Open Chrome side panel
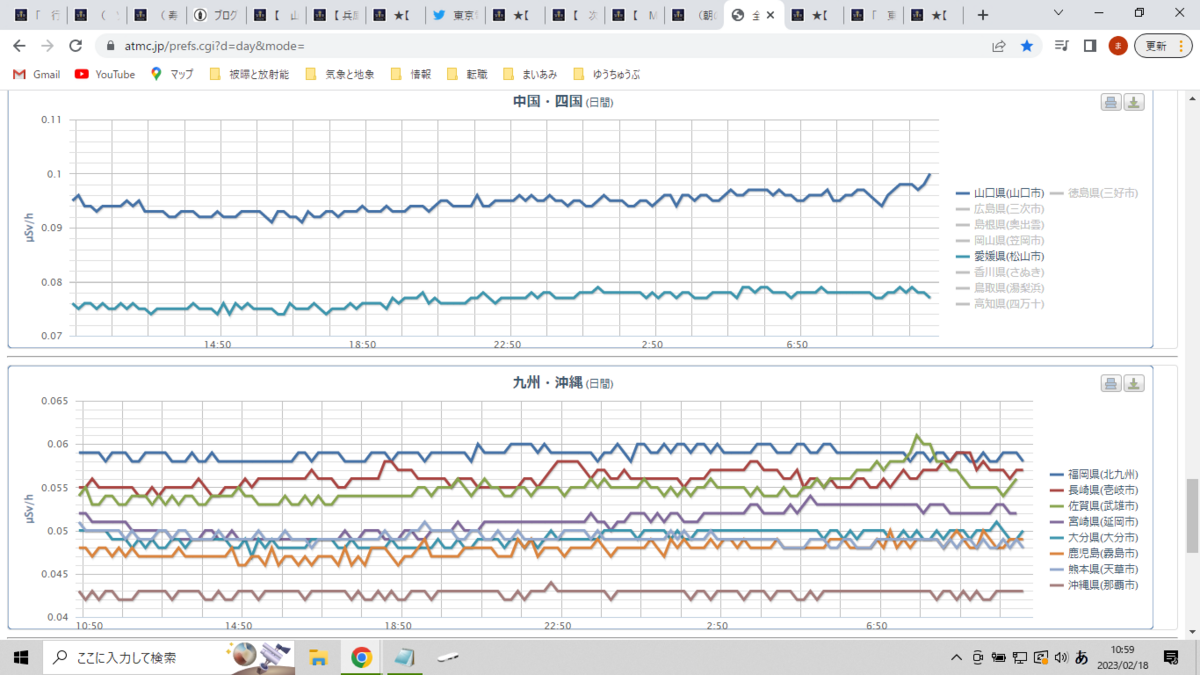Viewport: 1200px width, 675px height. (1090, 46)
